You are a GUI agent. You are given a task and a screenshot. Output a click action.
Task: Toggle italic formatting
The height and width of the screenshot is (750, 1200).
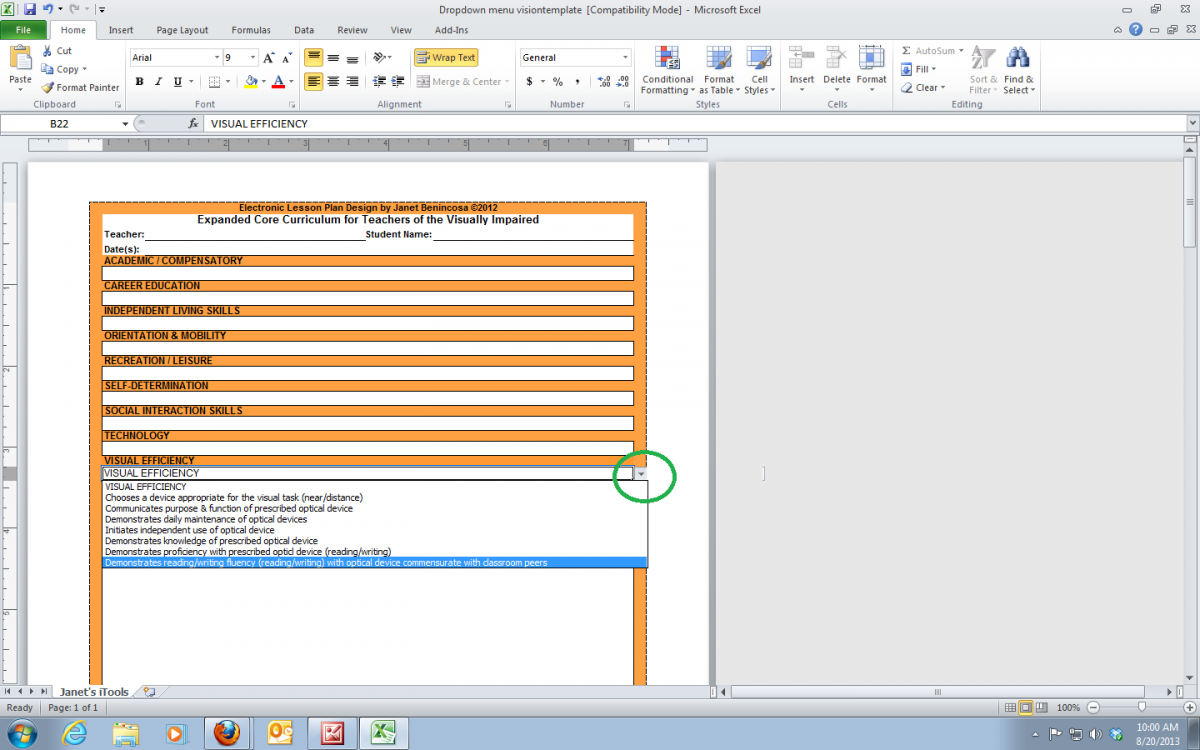tap(157, 79)
